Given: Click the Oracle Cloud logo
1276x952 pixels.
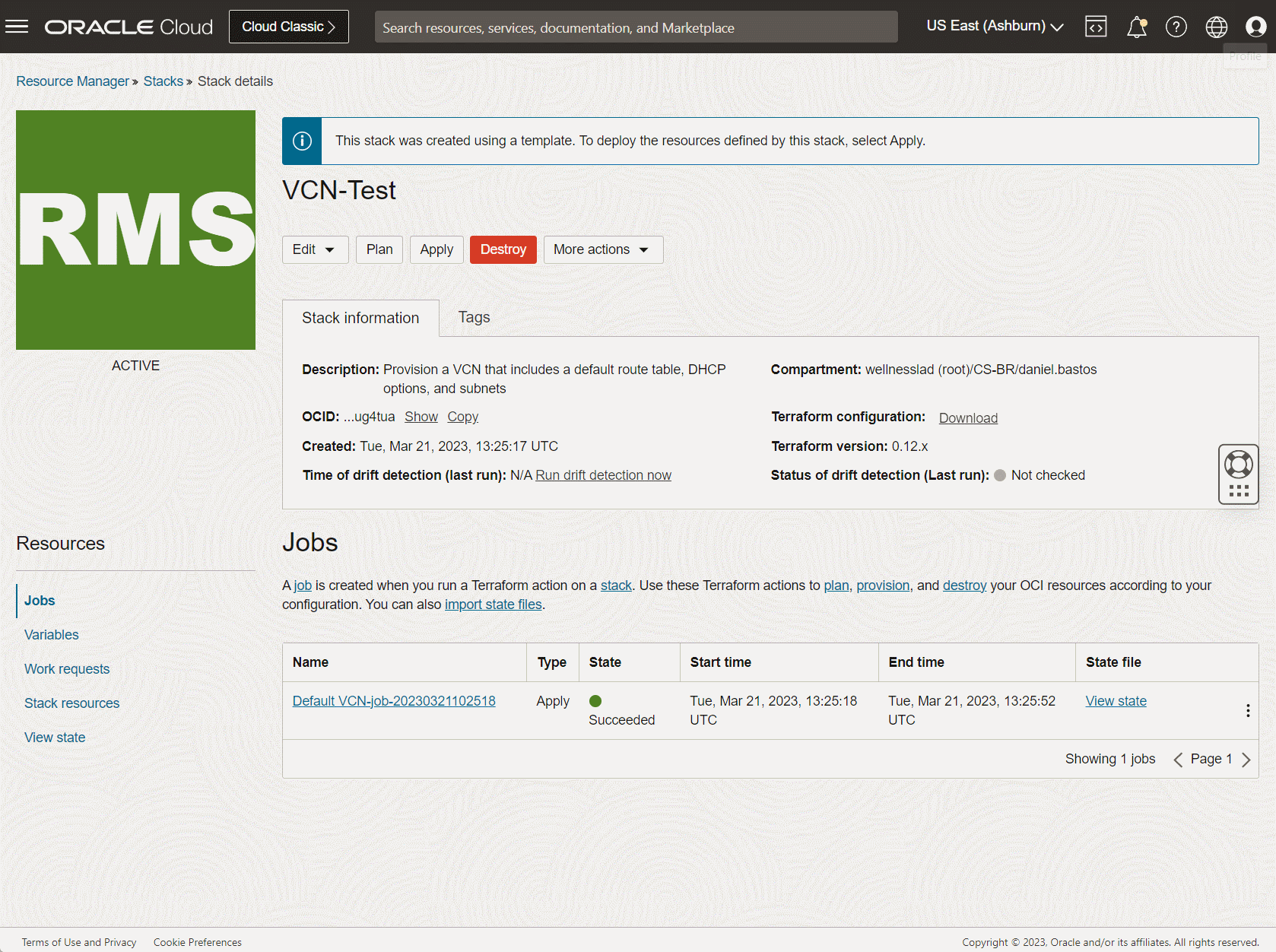Looking at the screenshot, I should coord(129,27).
